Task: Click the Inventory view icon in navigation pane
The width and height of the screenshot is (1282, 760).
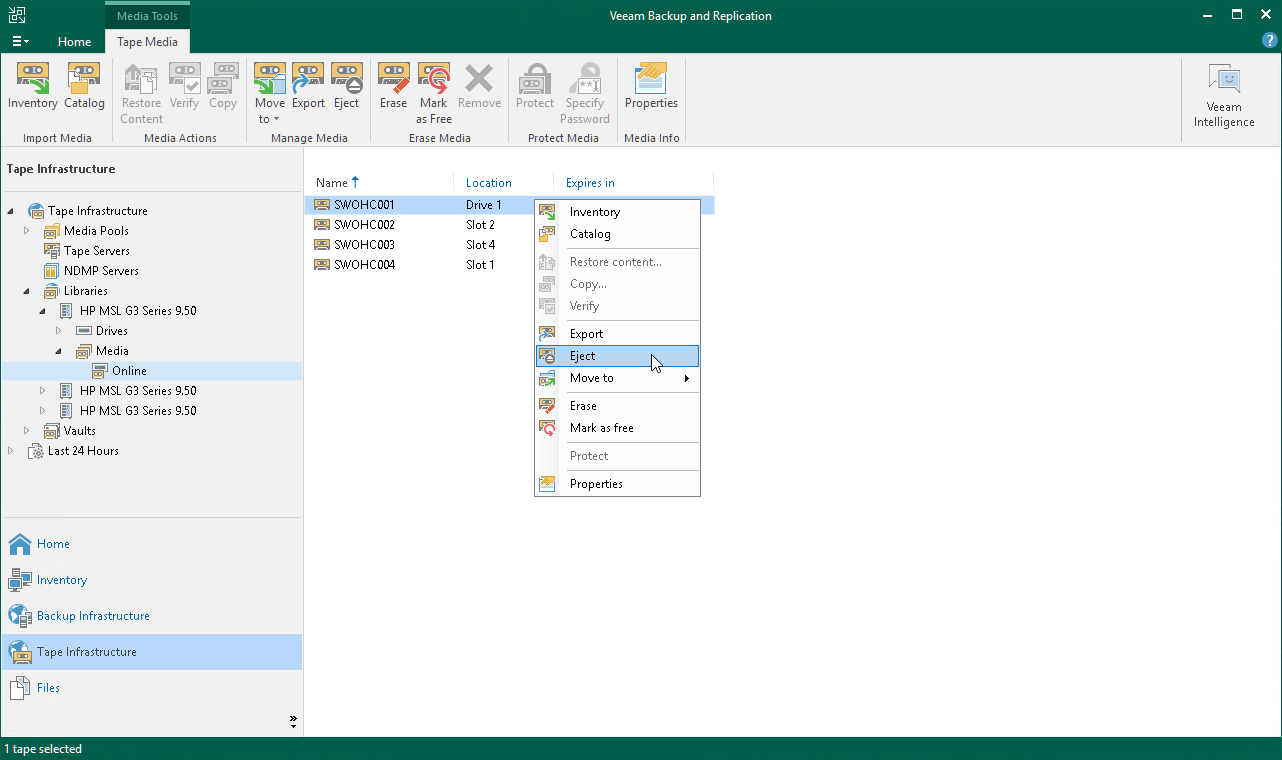Action: 20,580
